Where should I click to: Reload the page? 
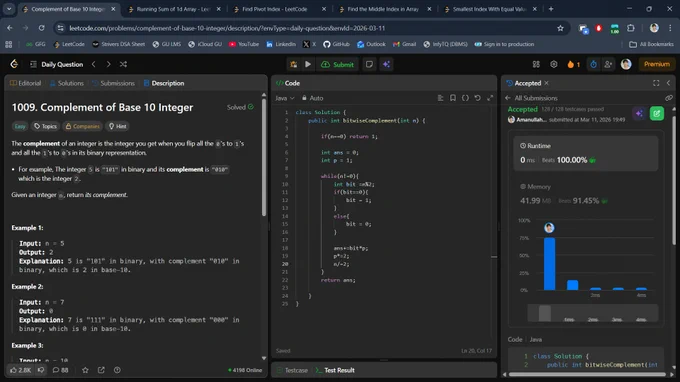coord(41,28)
